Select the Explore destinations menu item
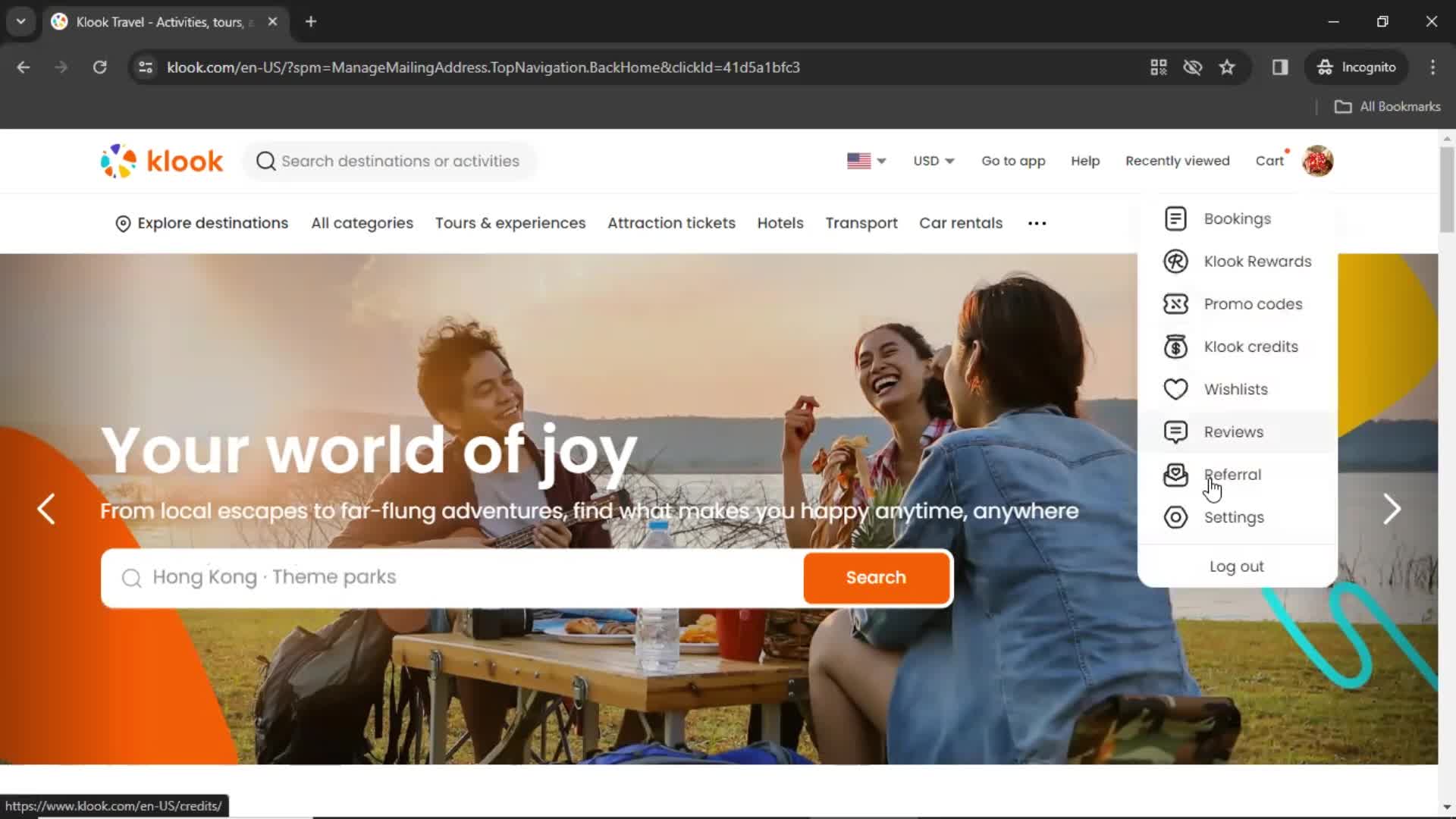The height and width of the screenshot is (819, 1456). click(x=201, y=222)
